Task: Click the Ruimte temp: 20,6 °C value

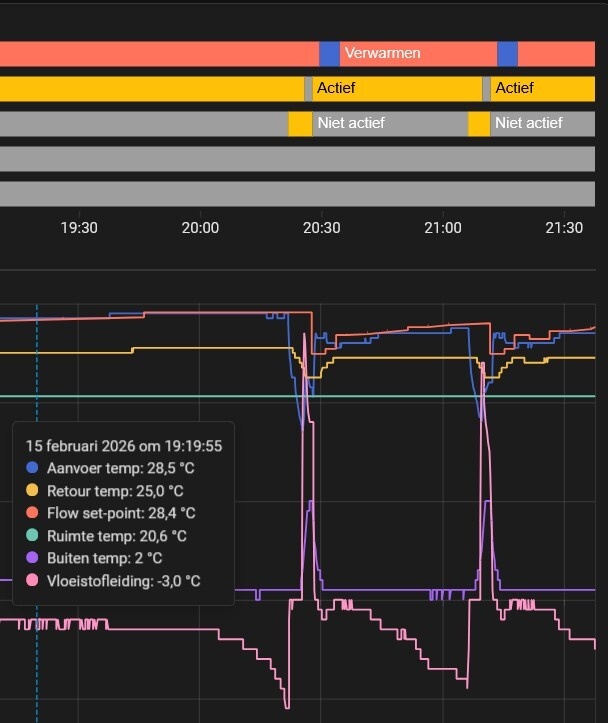Action: [x=117, y=536]
